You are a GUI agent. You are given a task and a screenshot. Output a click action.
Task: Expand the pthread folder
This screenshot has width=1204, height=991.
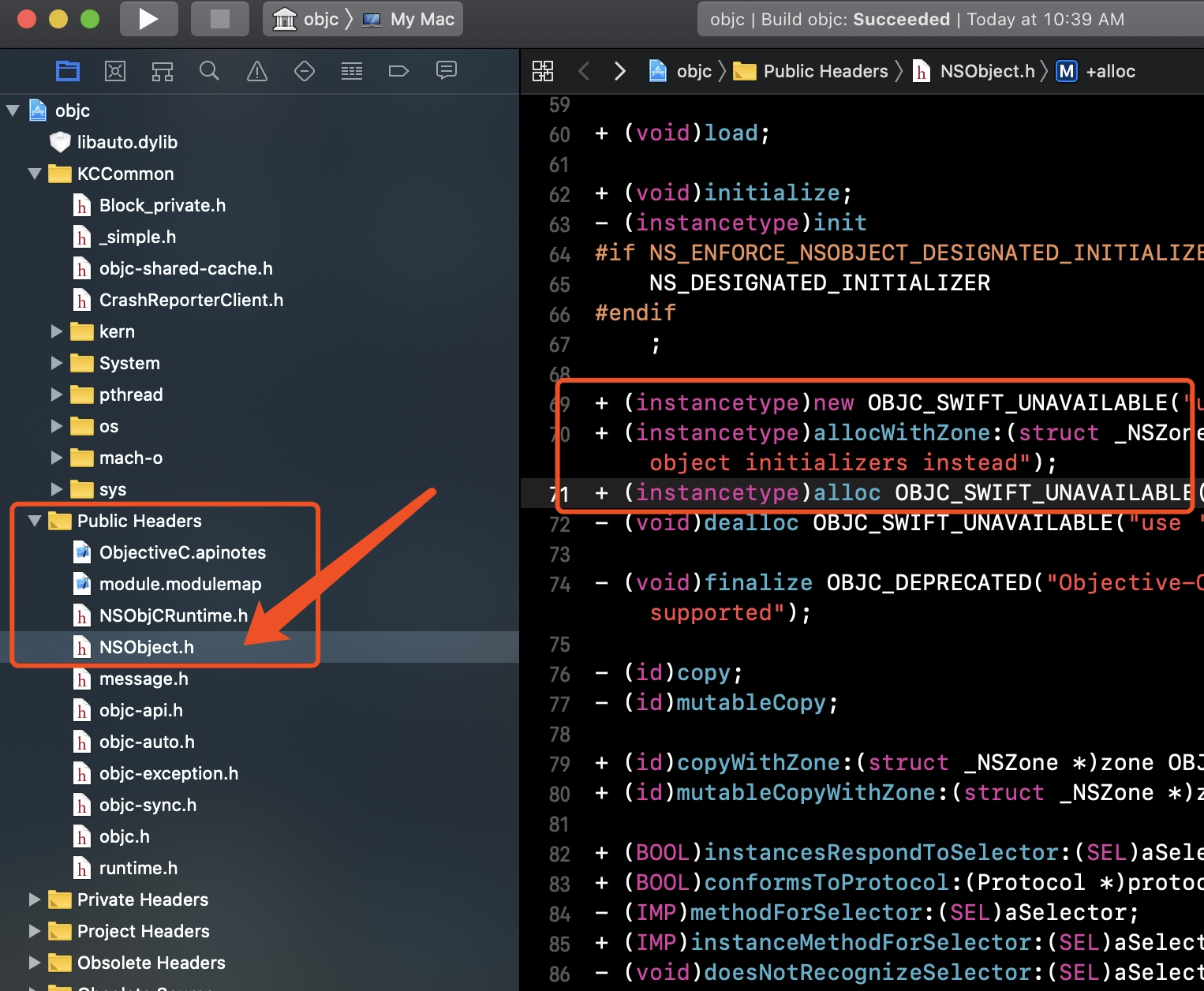coord(57,395)
